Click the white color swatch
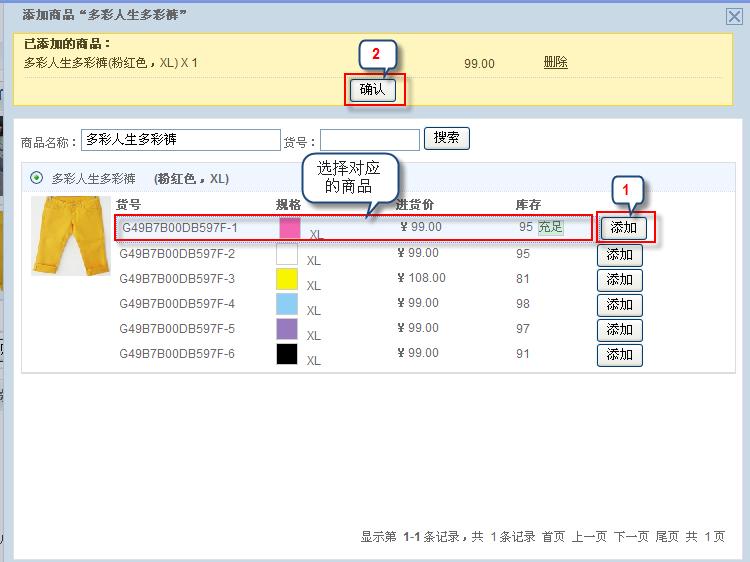 288,254
